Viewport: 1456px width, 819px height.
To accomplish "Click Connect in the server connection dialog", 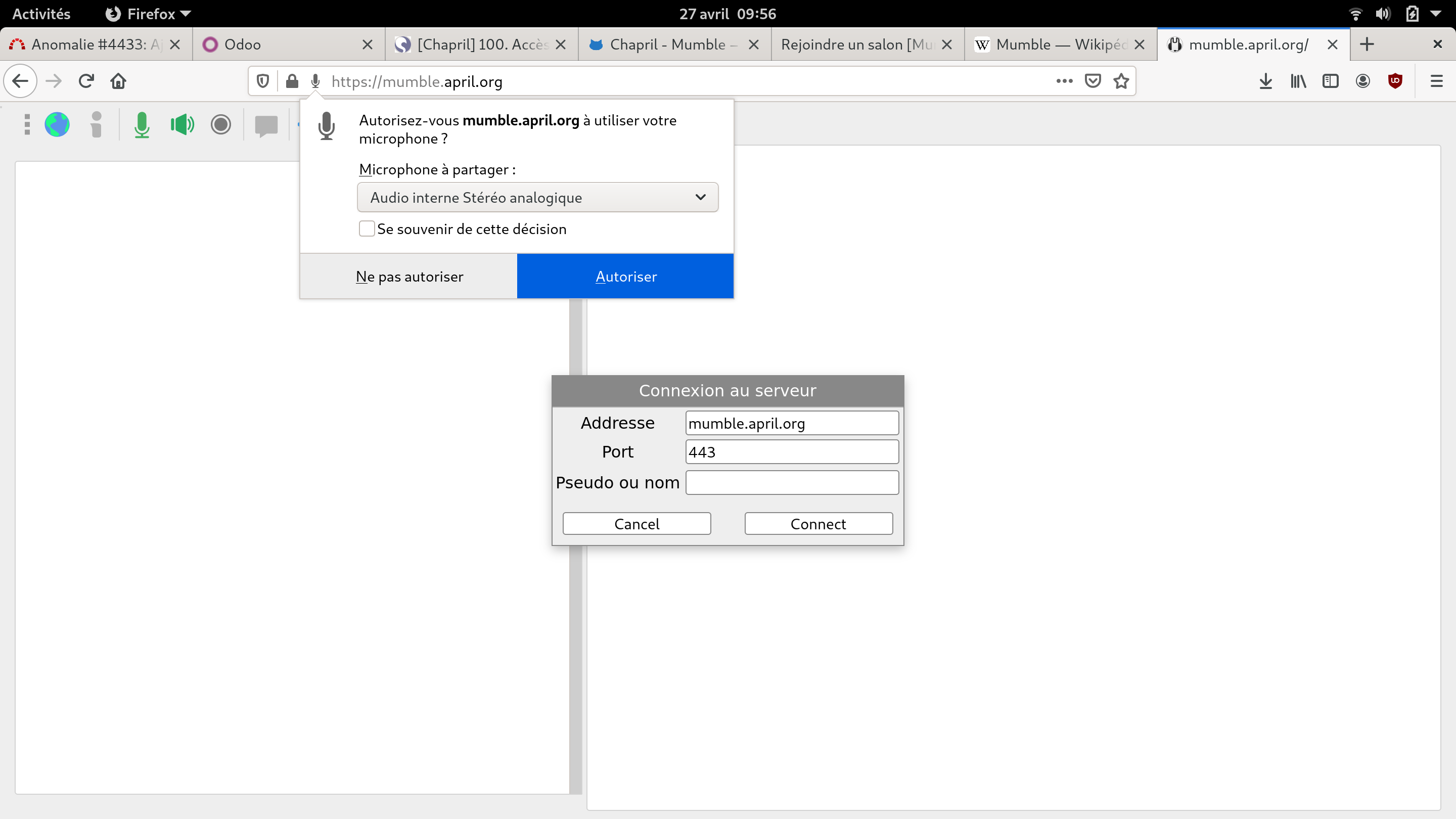I will click(x=818, y=524).
